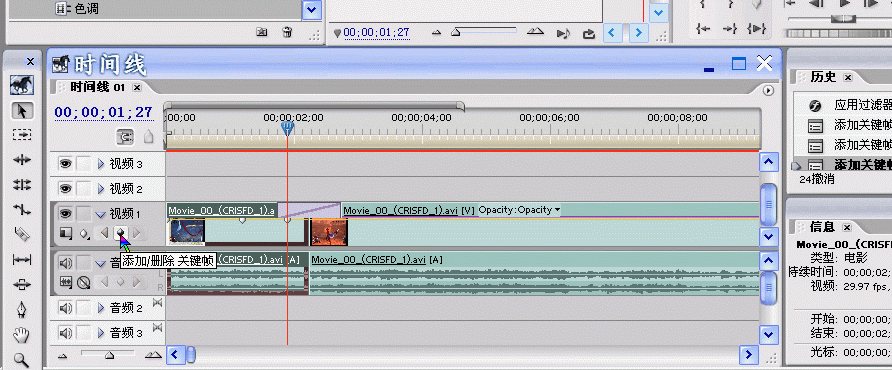Expand the 音频 2 track
Screen dimensions: 892x370
tap(101, 308)
